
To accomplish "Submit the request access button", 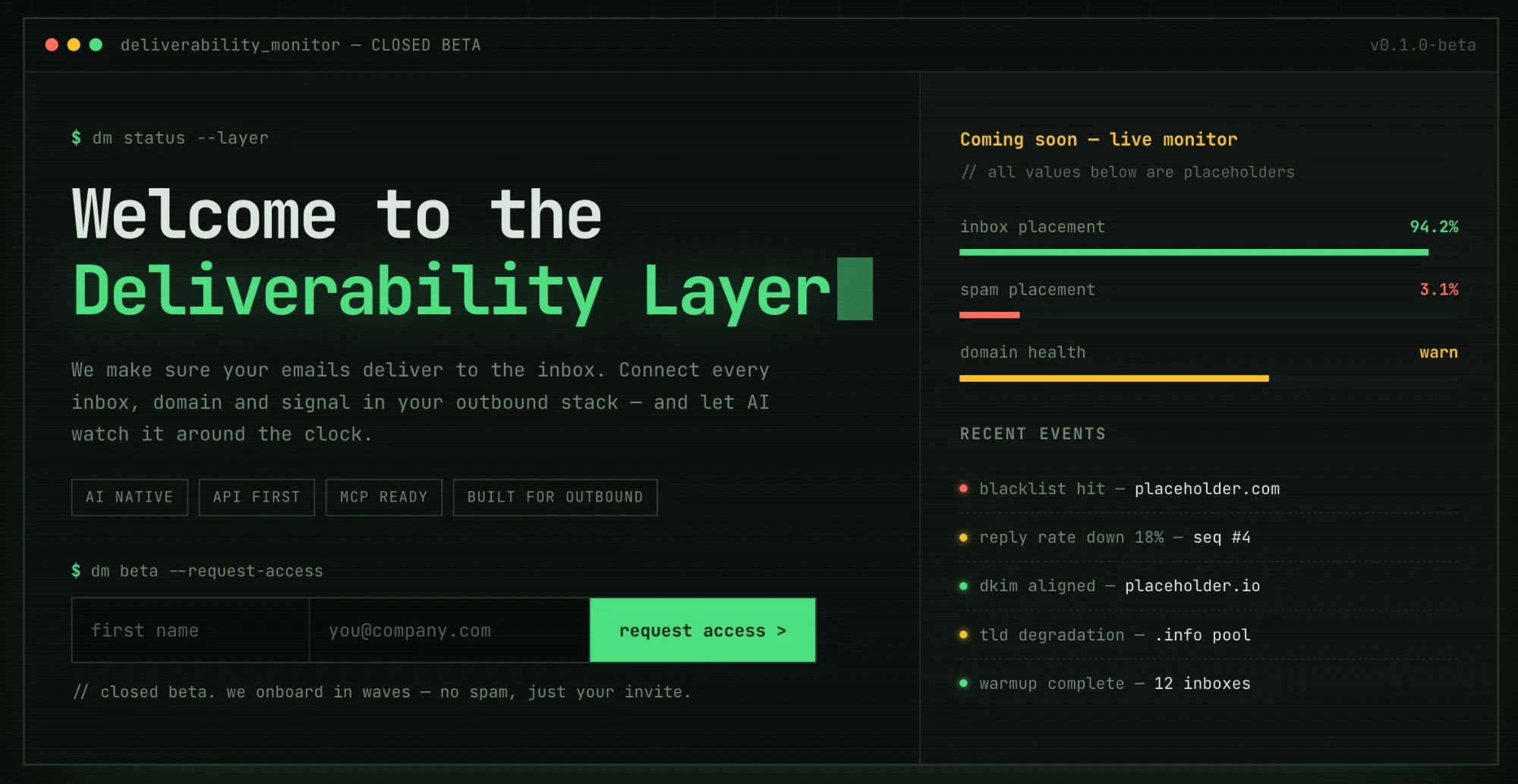I will [x=703, y=630].
